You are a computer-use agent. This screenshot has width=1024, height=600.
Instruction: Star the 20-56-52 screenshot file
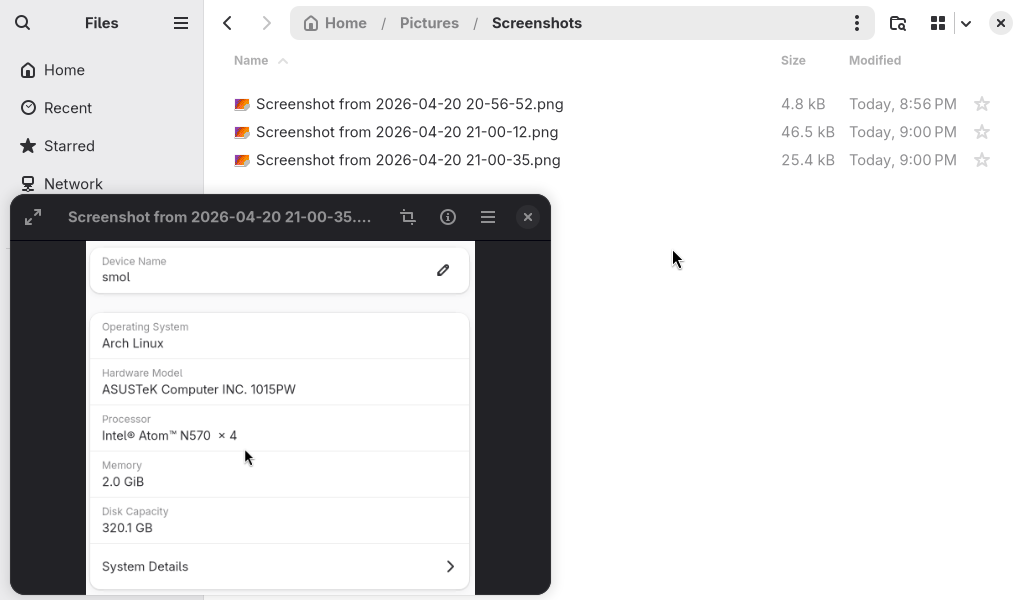(982, 104)
